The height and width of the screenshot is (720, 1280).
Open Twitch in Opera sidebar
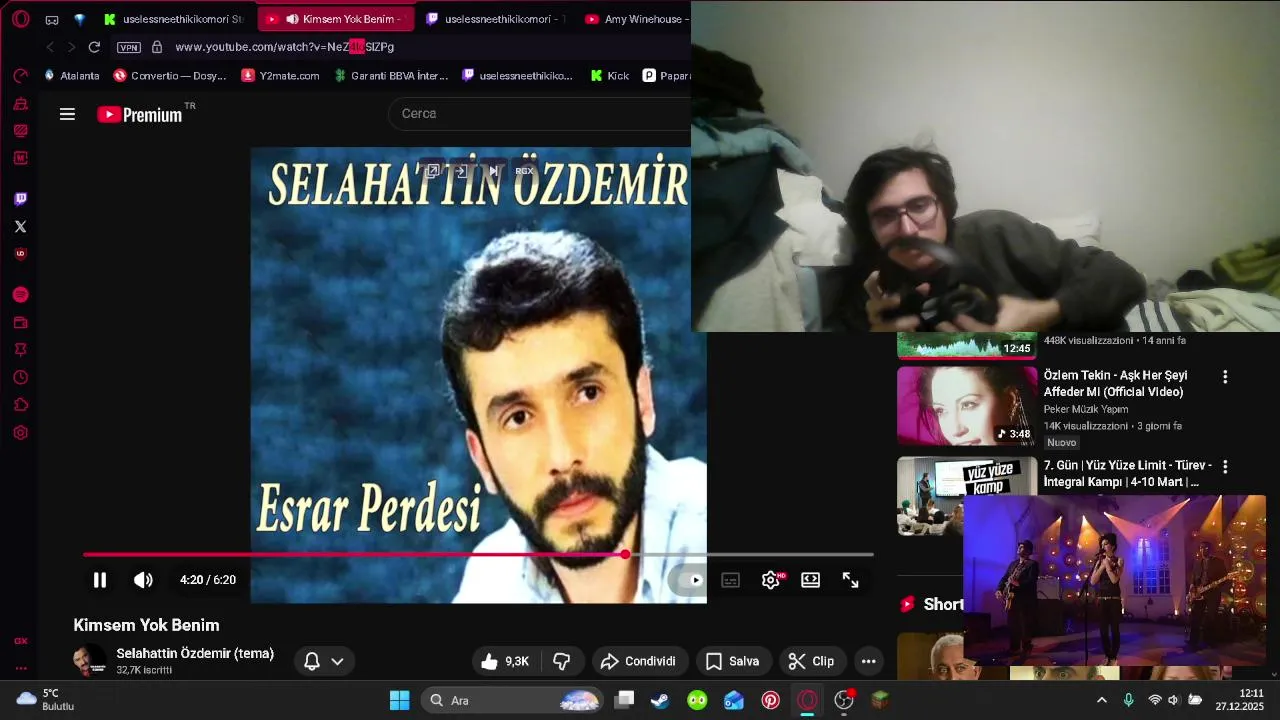(x=20, y=199)
